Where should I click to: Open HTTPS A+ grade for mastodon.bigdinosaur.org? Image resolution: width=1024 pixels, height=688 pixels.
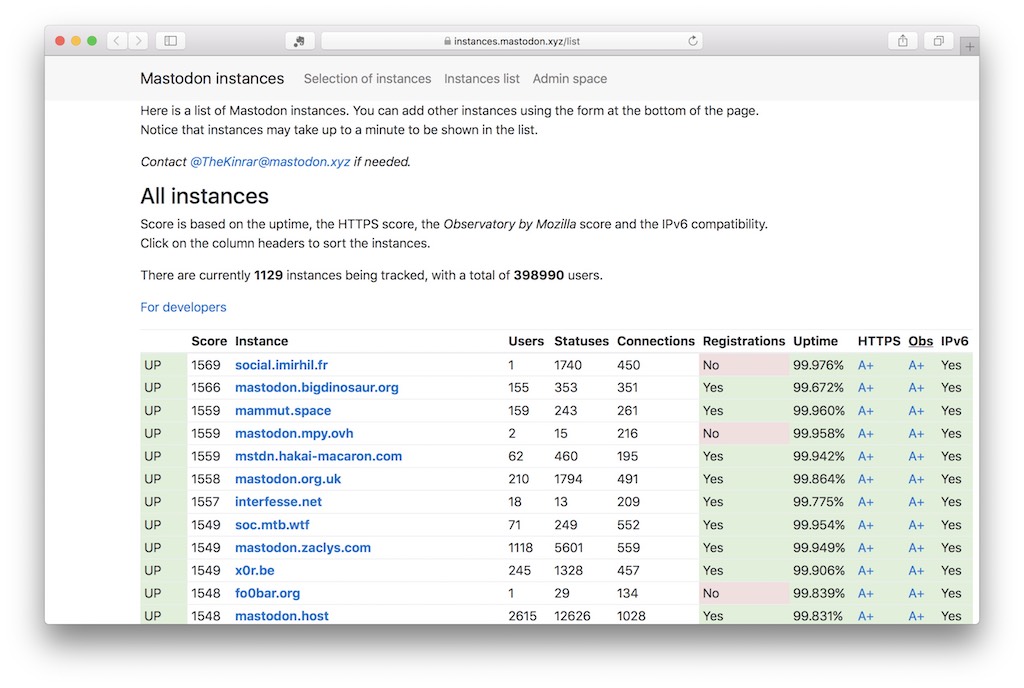point(865,388)
